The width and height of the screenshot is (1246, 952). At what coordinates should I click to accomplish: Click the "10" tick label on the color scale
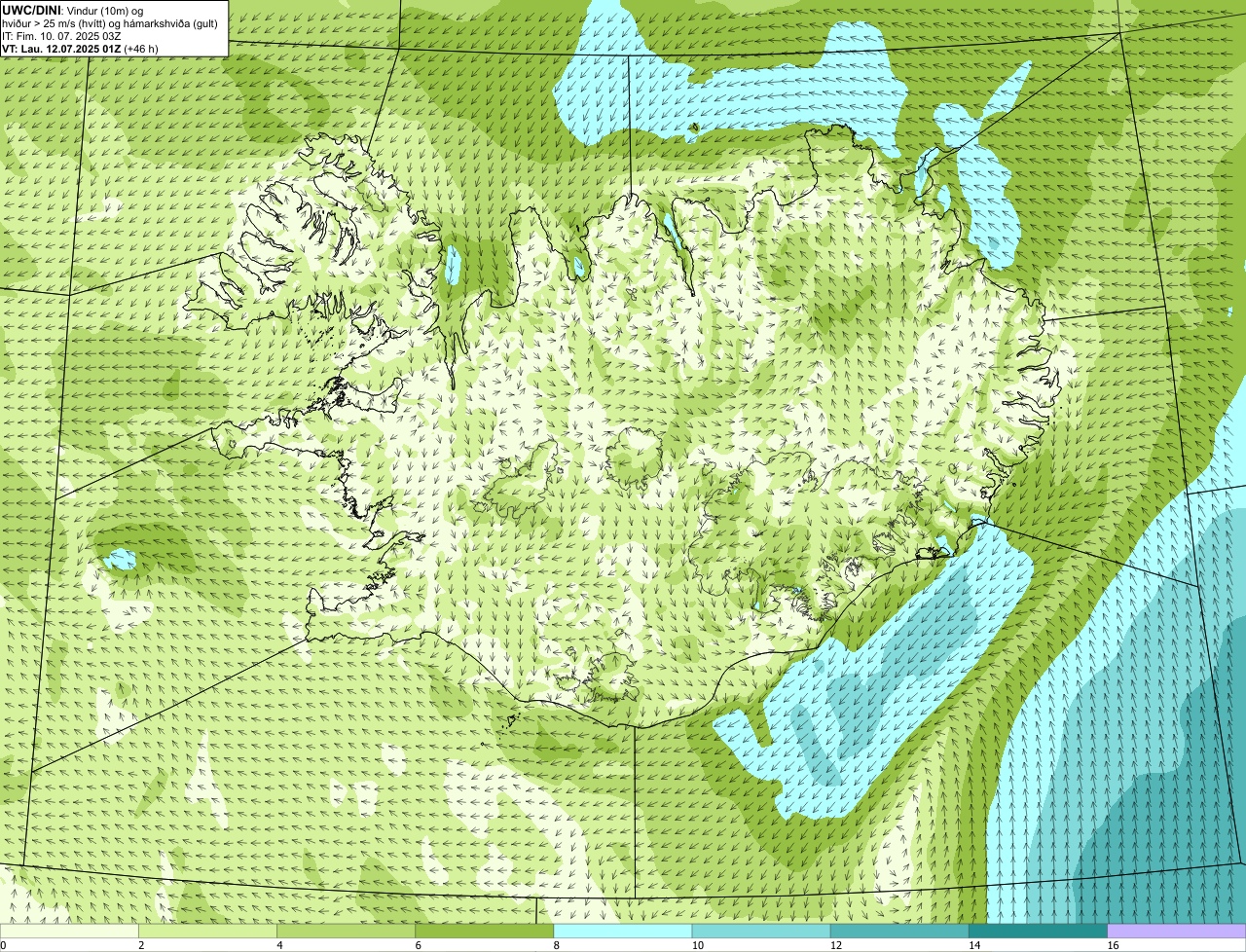(x=698, y=945)
